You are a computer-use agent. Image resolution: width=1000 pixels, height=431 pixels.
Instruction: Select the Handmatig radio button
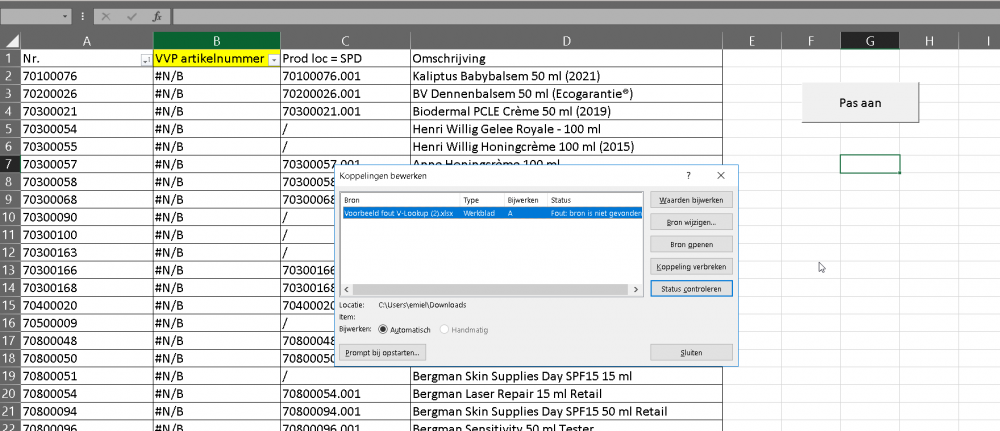pos(445,329)
